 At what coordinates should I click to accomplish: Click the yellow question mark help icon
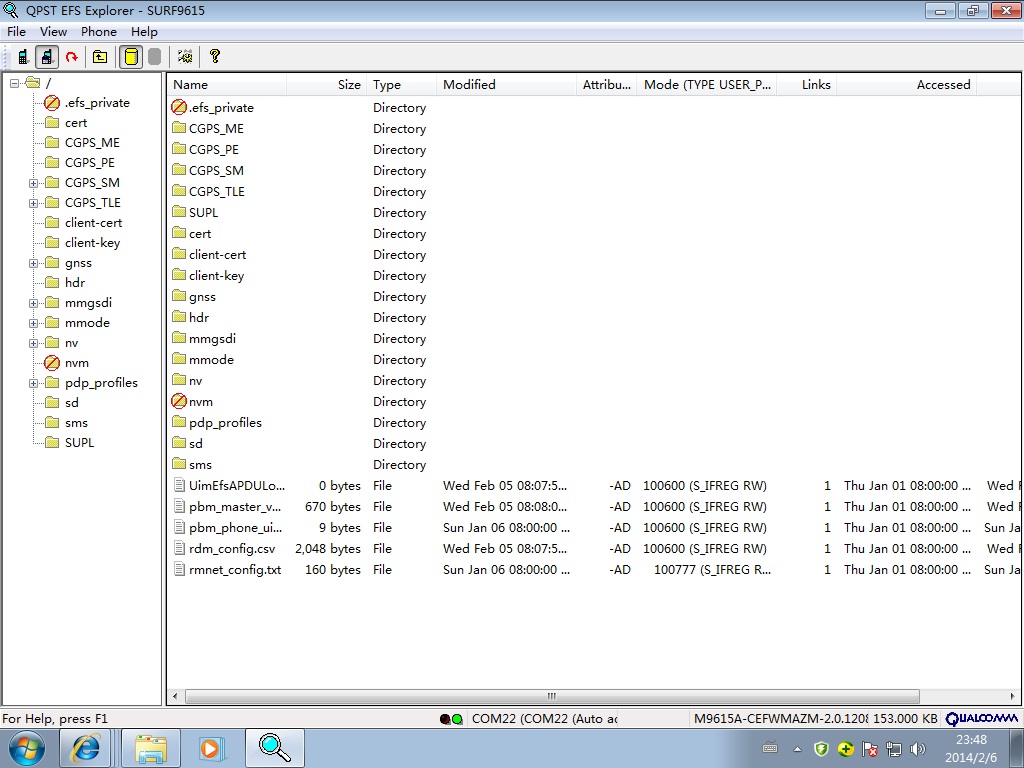(214, 57)
